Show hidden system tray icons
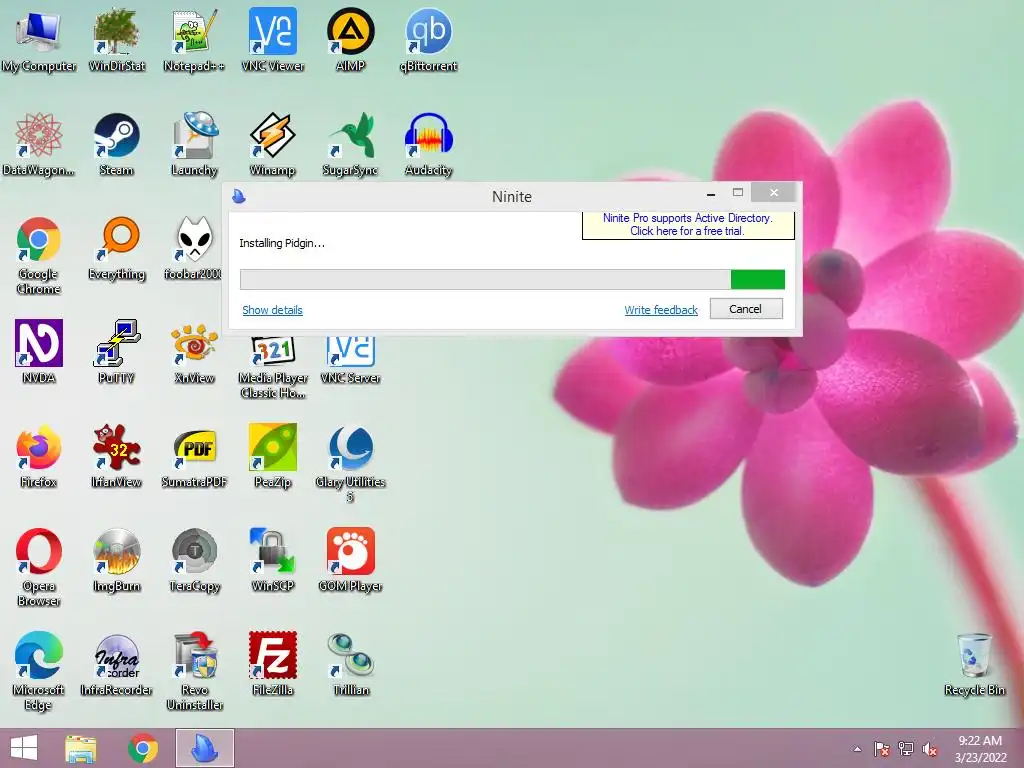The width and height of the screenshot is (1024, 768). 857,749
